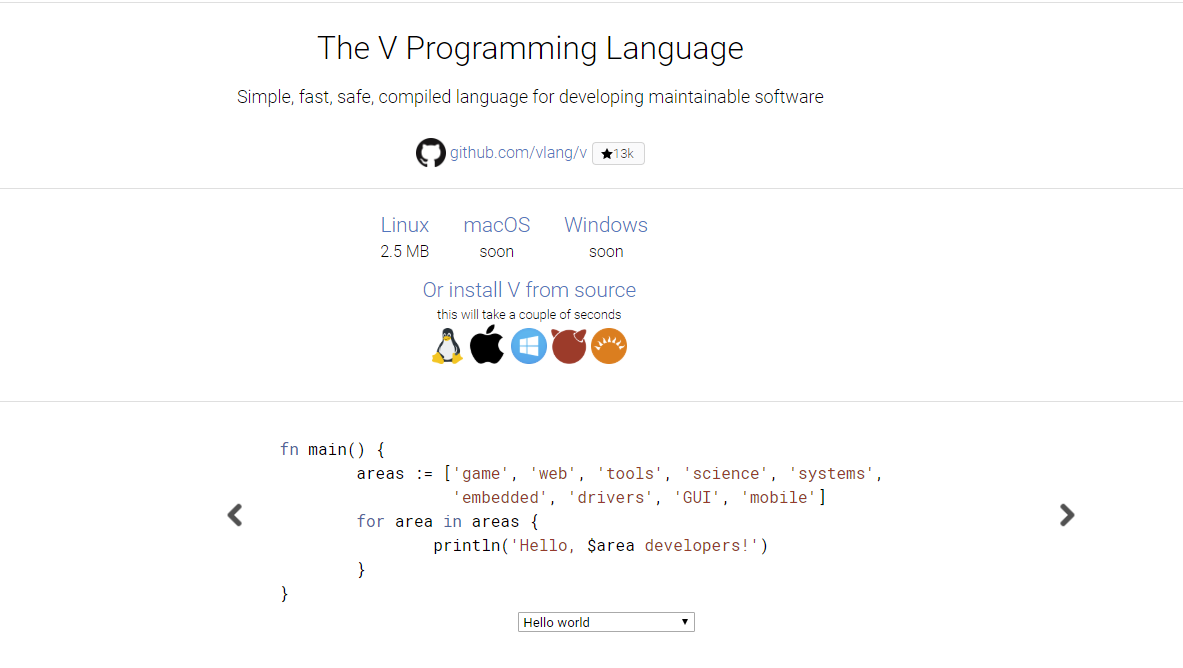Click the "'embedded', 'drivers', 'GUI', 'mobile'" code line
The height and width of the screenshot is (668, 1183).
point(639,497)
